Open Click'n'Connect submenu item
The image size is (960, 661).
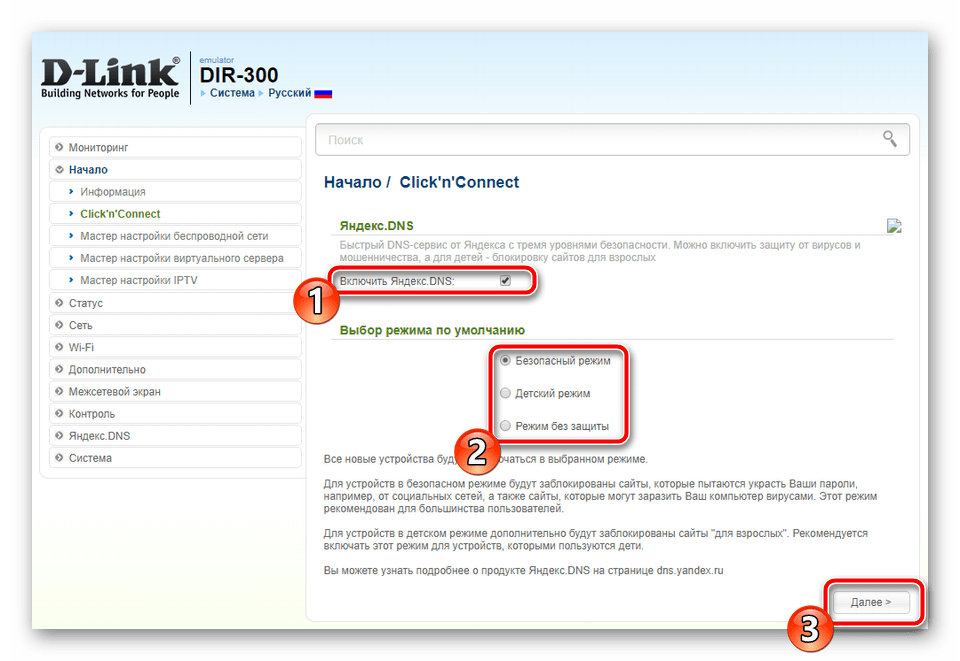point(175,214)
